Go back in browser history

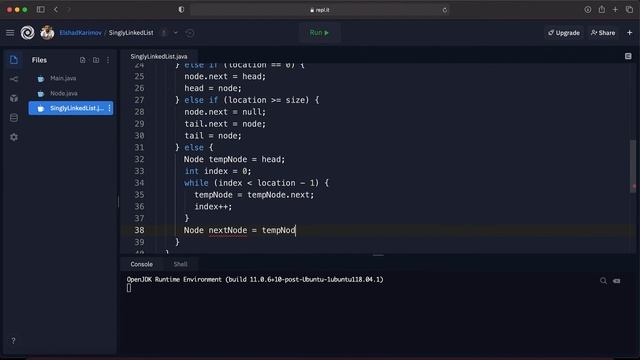pos(56,9)
